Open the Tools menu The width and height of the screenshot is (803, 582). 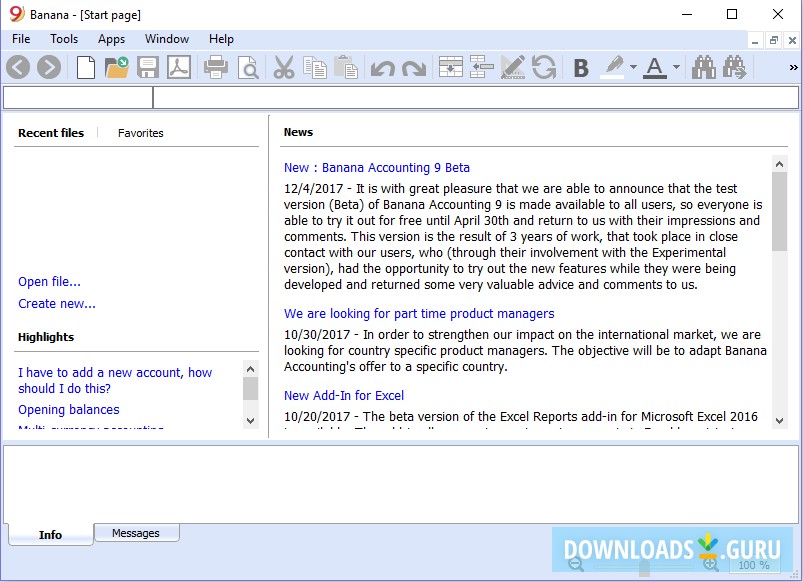(x=64, y=39)
